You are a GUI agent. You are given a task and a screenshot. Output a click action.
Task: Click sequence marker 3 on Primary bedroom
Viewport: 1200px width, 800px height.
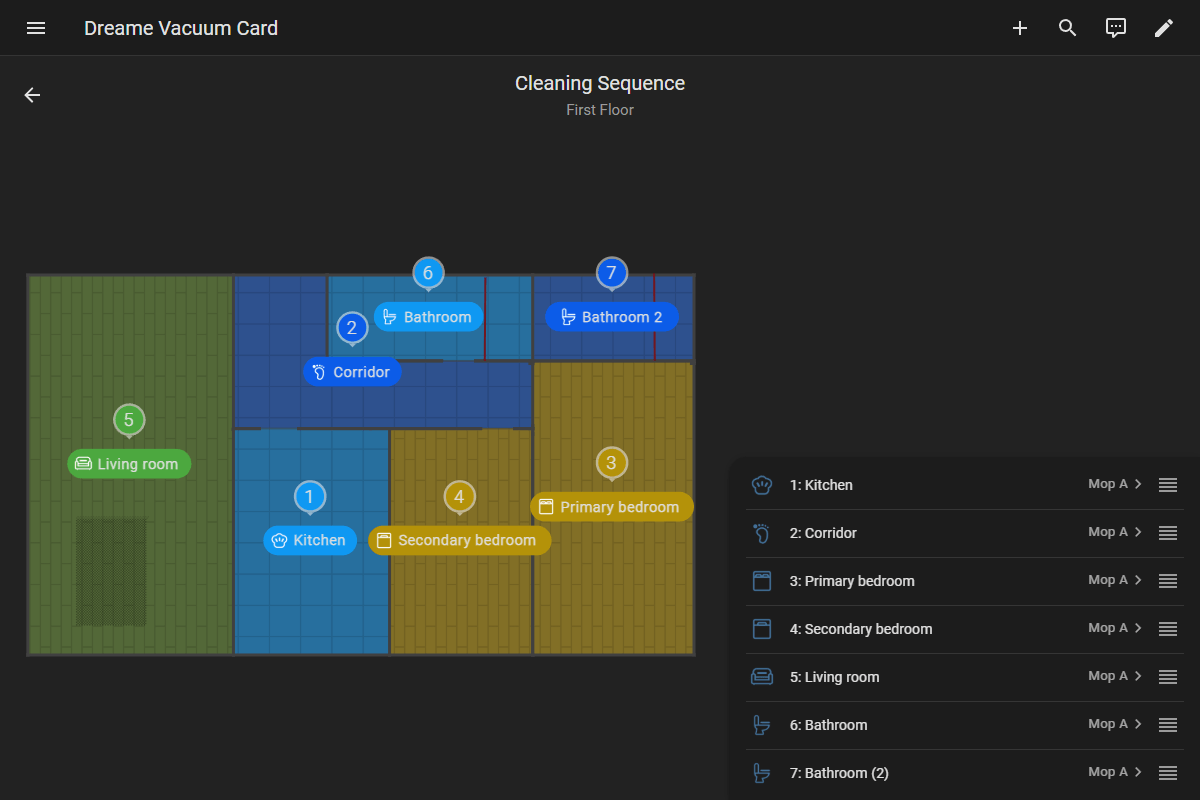pyautogui.click(x=611, y=463)
